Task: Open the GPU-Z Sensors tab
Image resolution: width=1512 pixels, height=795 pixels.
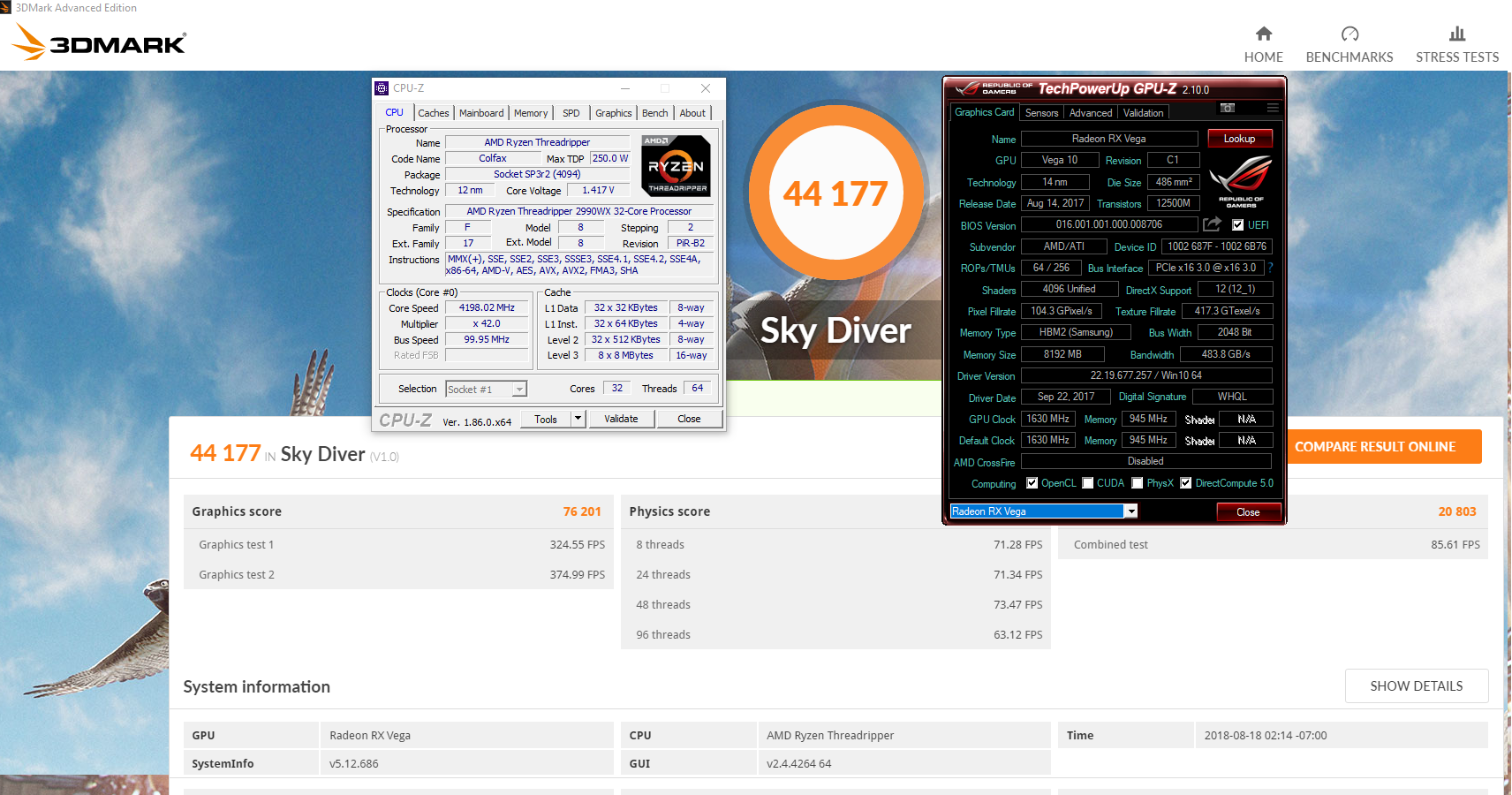Action: point(1041,113)
